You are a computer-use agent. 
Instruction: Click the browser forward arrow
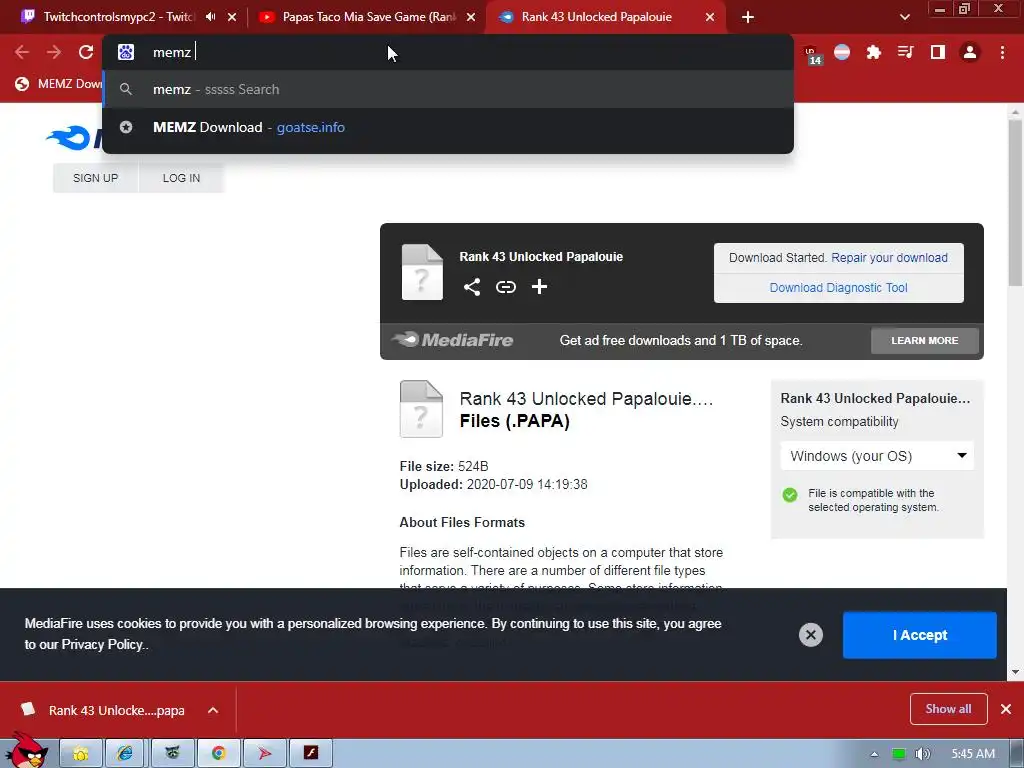54,52
